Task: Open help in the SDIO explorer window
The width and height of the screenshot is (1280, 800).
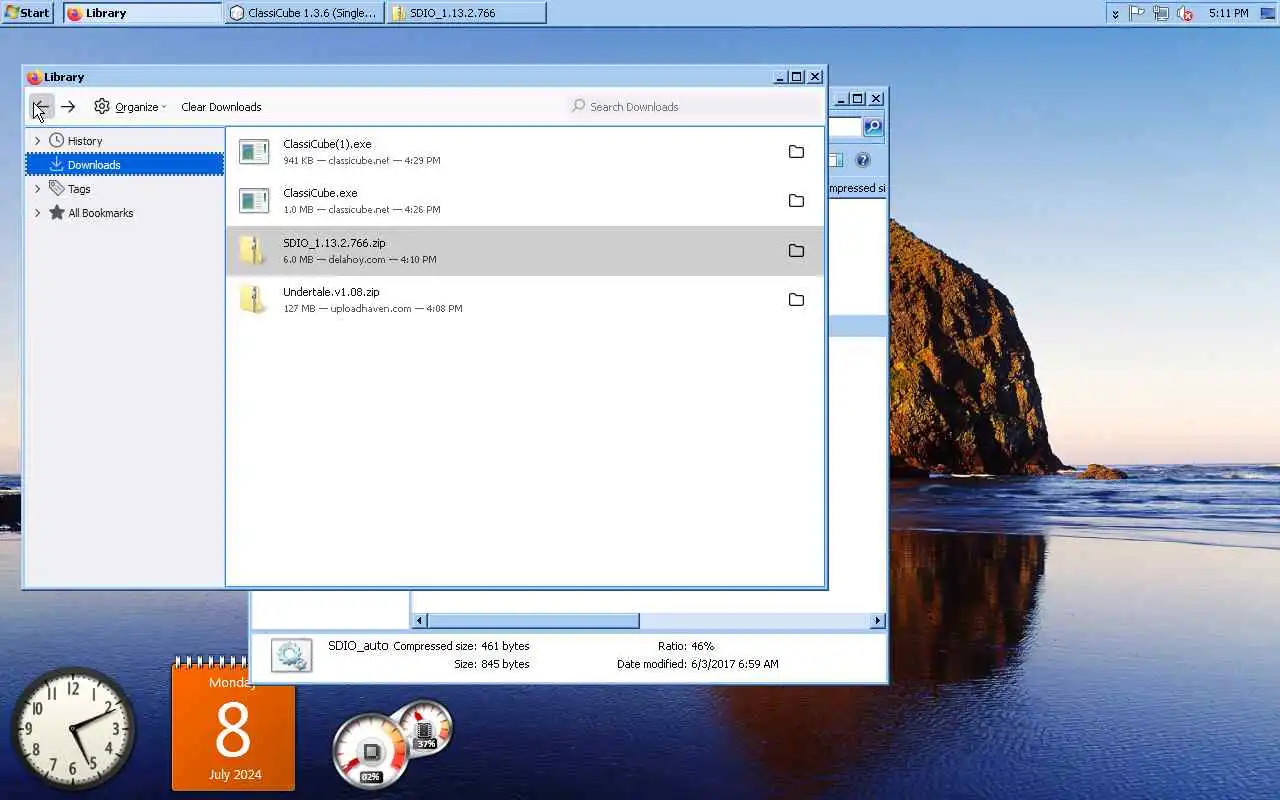Action: click(x=863, y=160)
